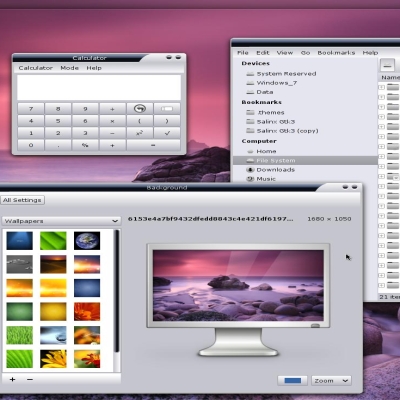
Task: Click the Calculator display field
Action: 99,87
